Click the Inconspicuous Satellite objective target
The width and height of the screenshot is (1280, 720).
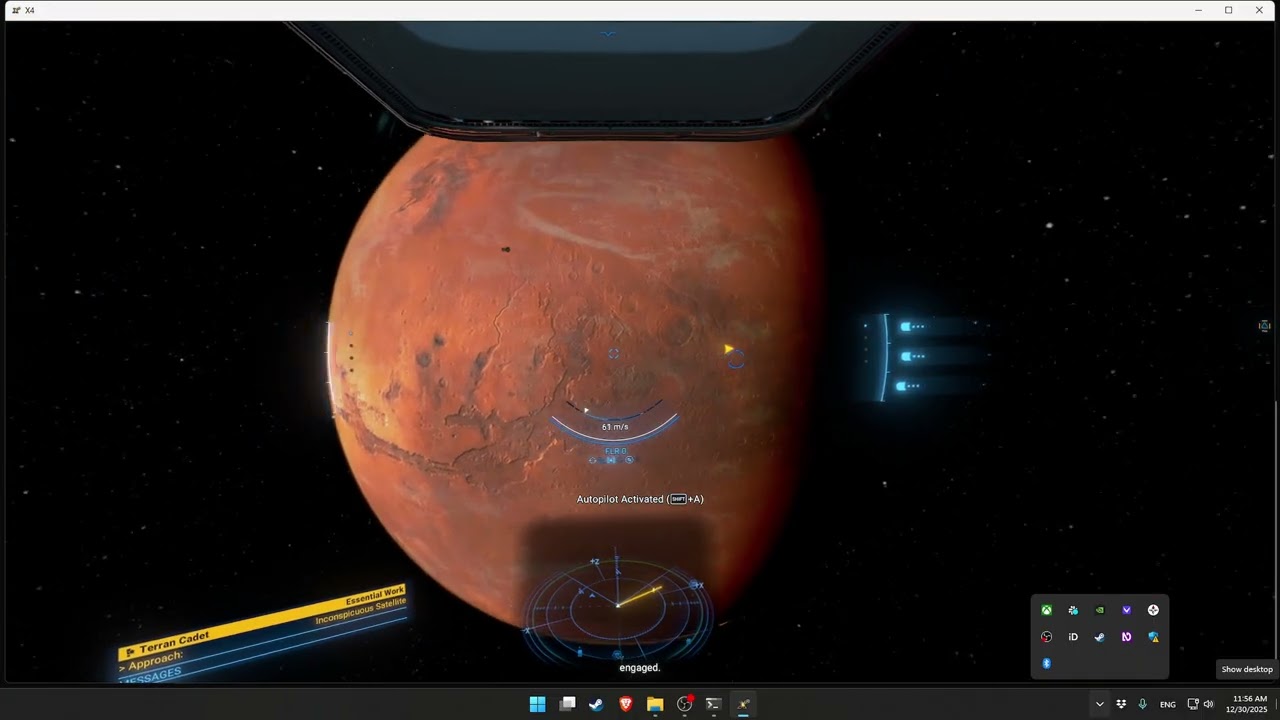[361, 611]
